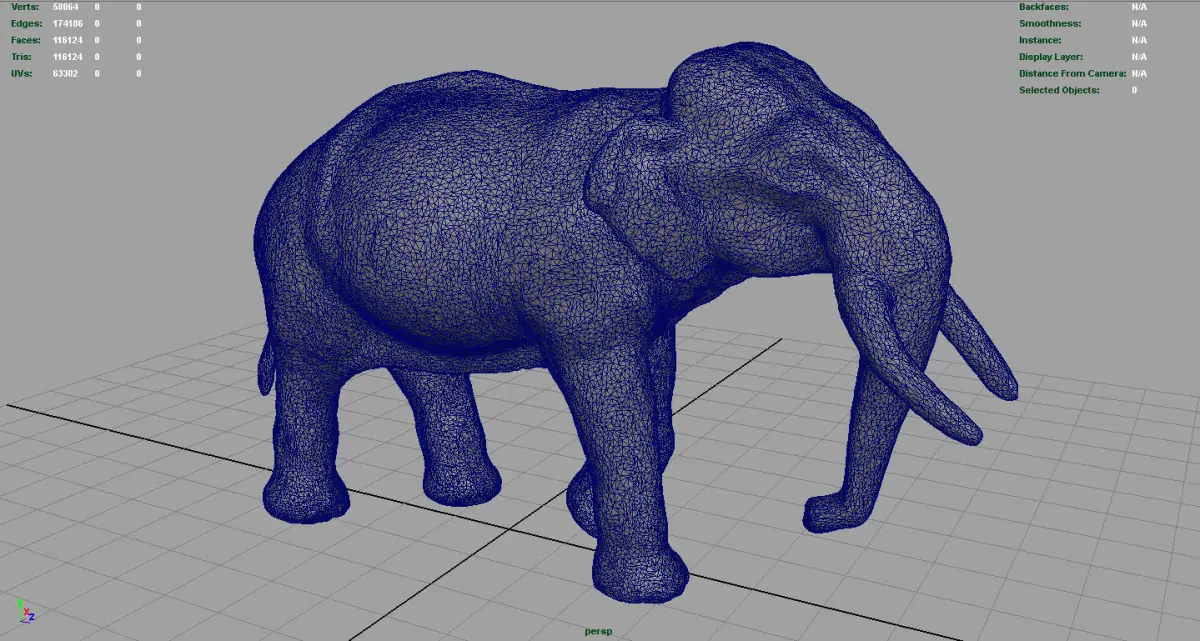Click the 'UVs:' HUD label
Screen dimensions: 1200x641
(21, 73)
